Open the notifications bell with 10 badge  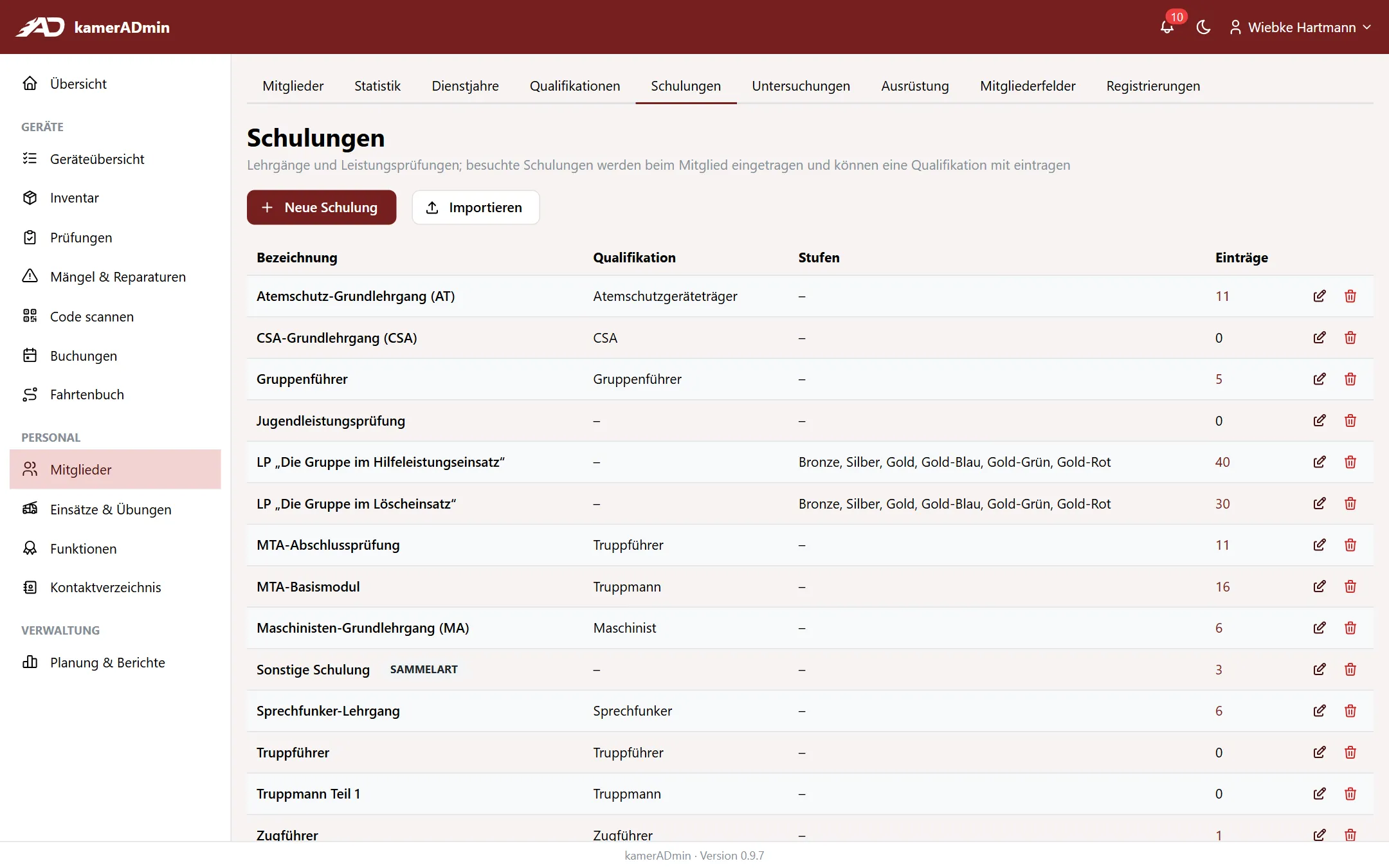1167,27
